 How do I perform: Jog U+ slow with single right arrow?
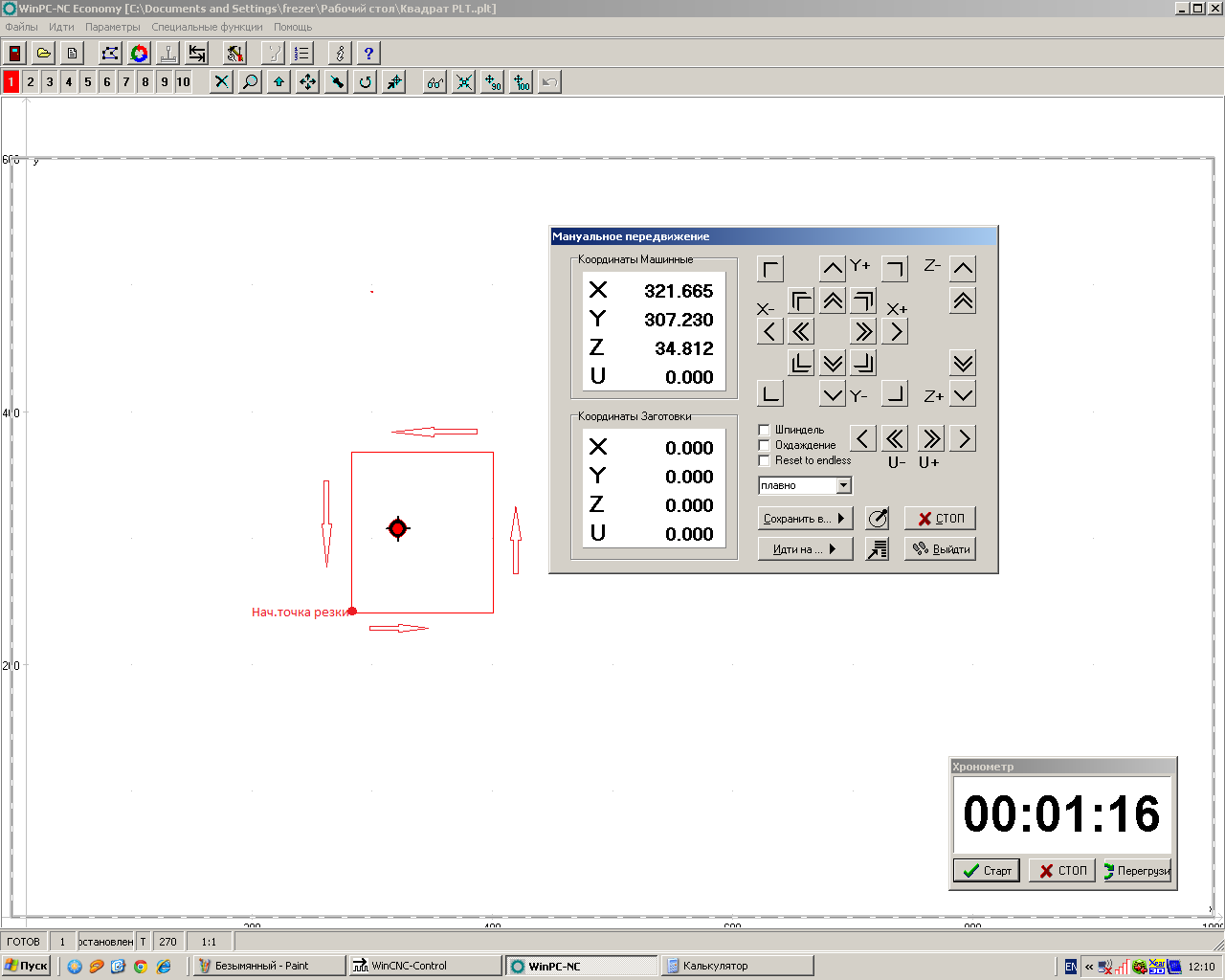[x=963, y=438]
